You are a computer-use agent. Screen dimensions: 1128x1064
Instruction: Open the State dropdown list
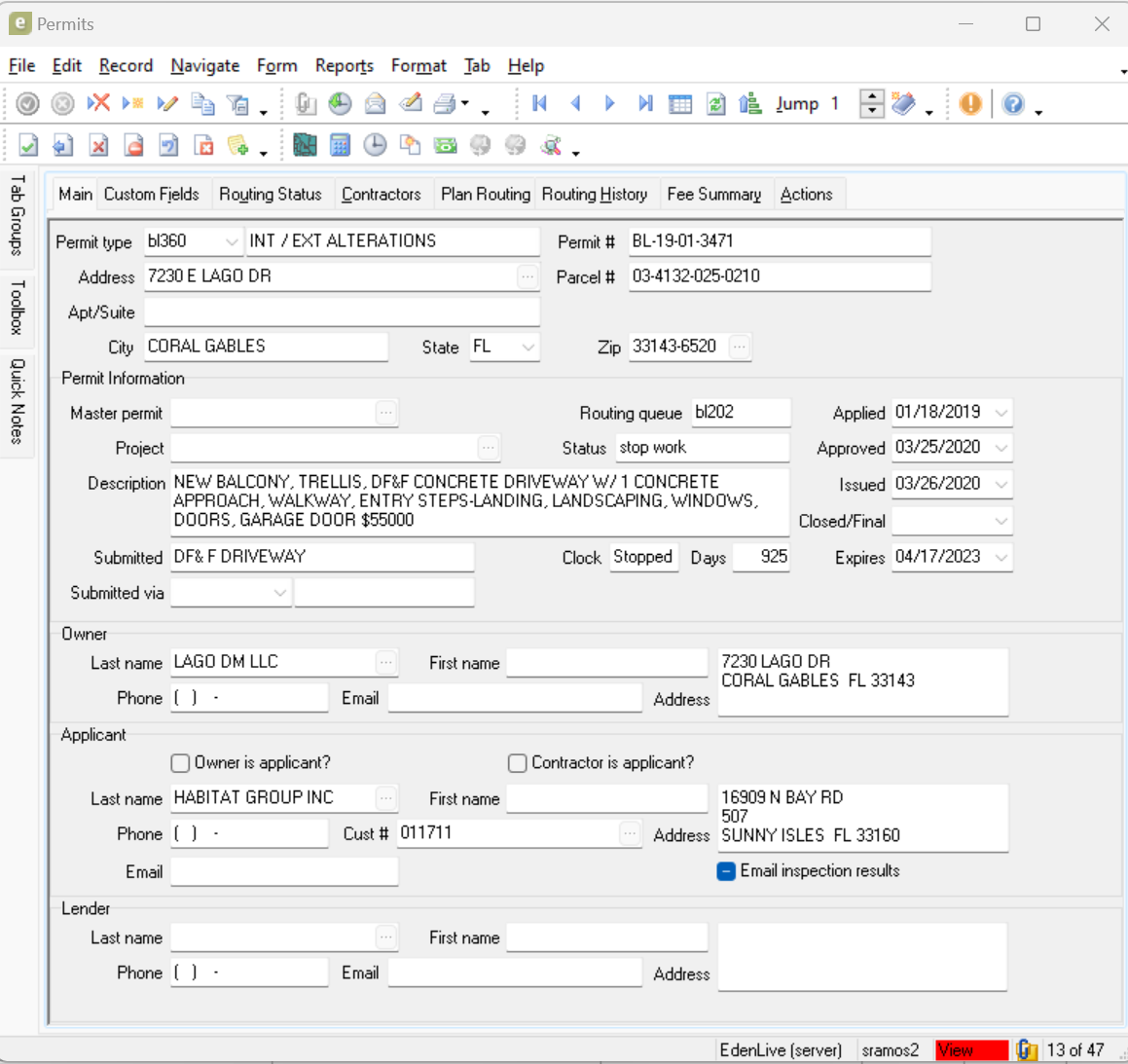click(528, 347)
